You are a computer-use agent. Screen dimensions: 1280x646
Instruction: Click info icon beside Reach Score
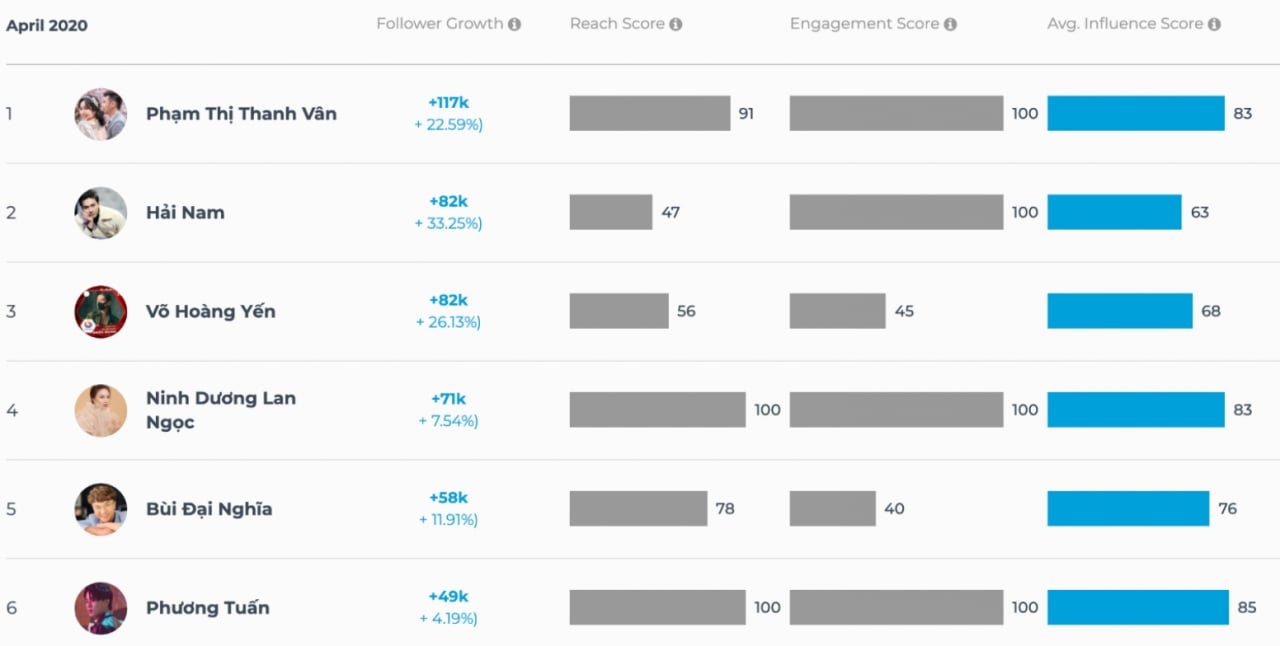pos(676,24)
